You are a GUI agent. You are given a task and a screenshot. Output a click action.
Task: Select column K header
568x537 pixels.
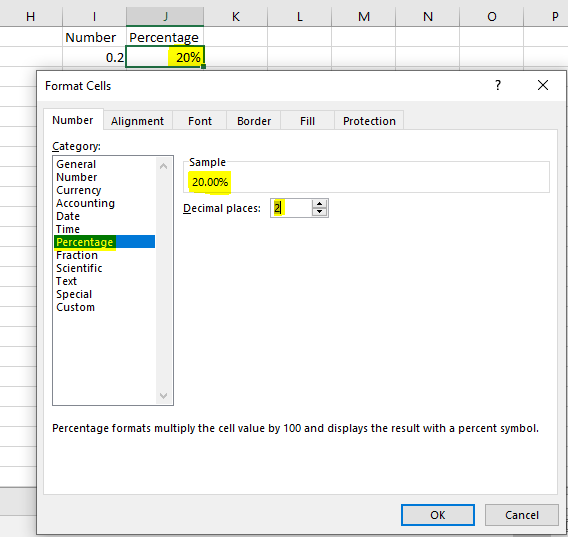(x=235, y=16)
